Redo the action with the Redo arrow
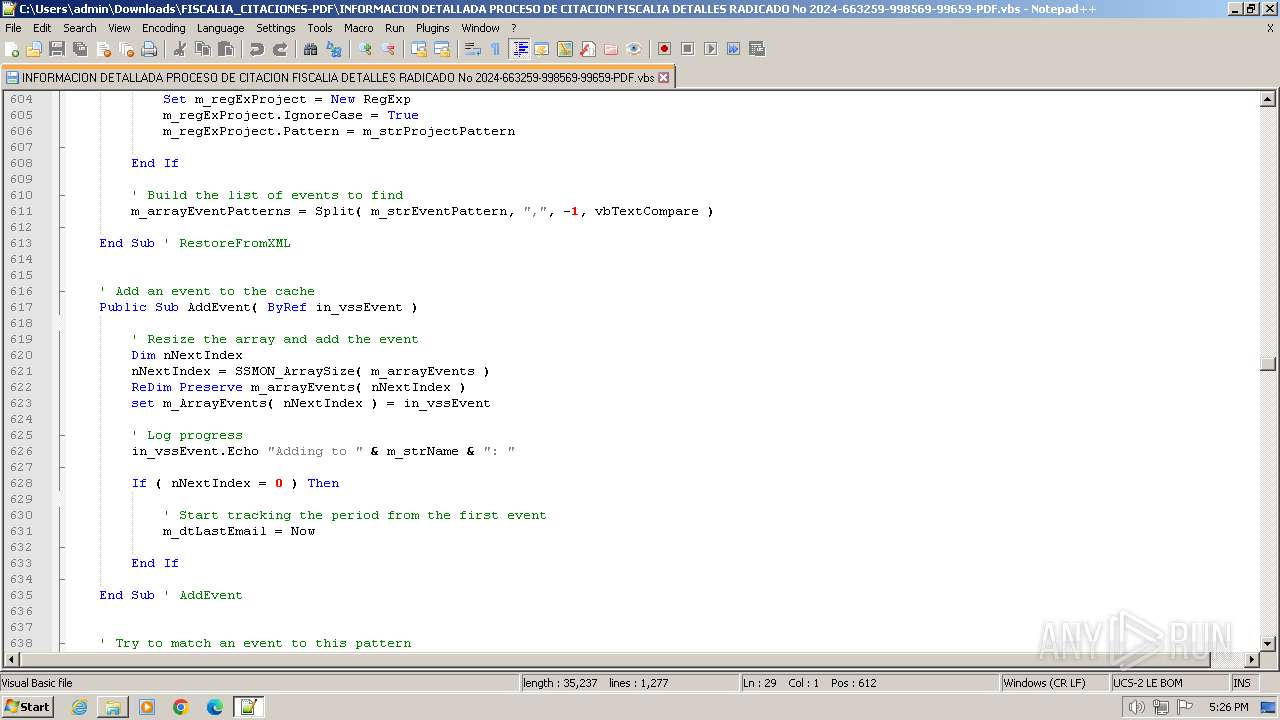 [x=280, y=49]
